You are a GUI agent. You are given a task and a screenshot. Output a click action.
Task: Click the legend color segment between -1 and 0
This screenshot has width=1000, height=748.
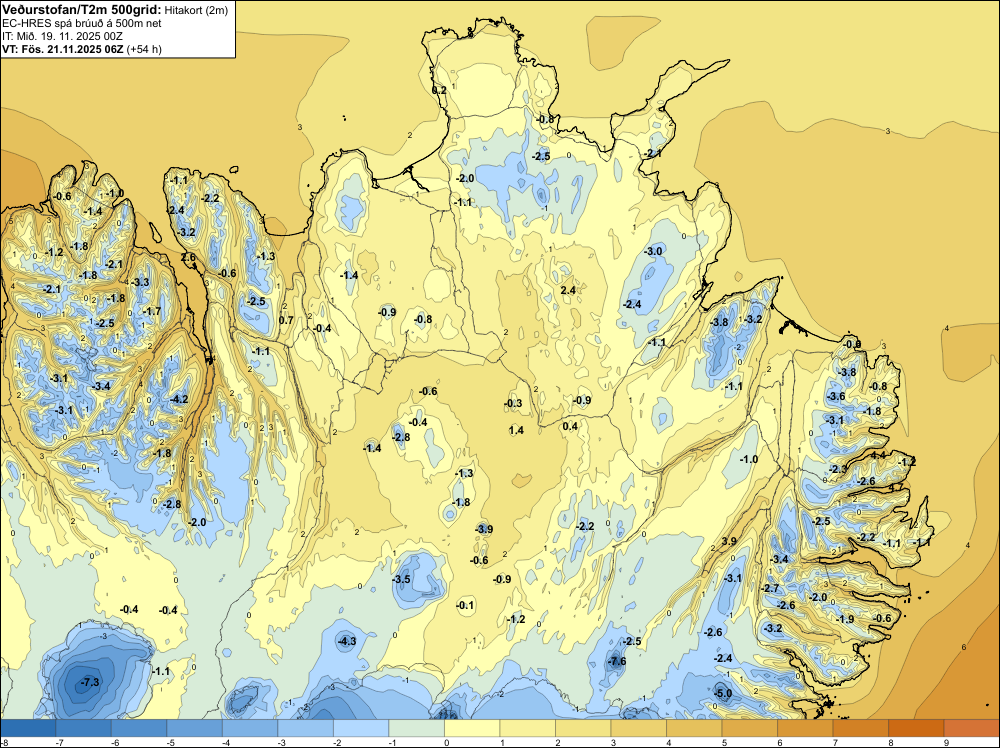click(416, 728)
